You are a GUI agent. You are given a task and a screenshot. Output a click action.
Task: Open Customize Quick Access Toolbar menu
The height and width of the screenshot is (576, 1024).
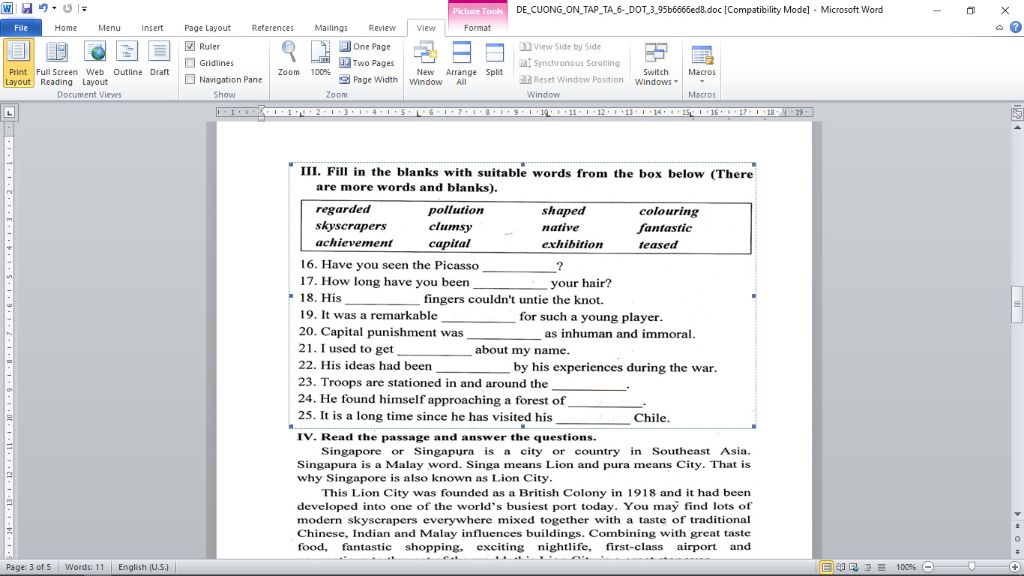coord(84,8)
